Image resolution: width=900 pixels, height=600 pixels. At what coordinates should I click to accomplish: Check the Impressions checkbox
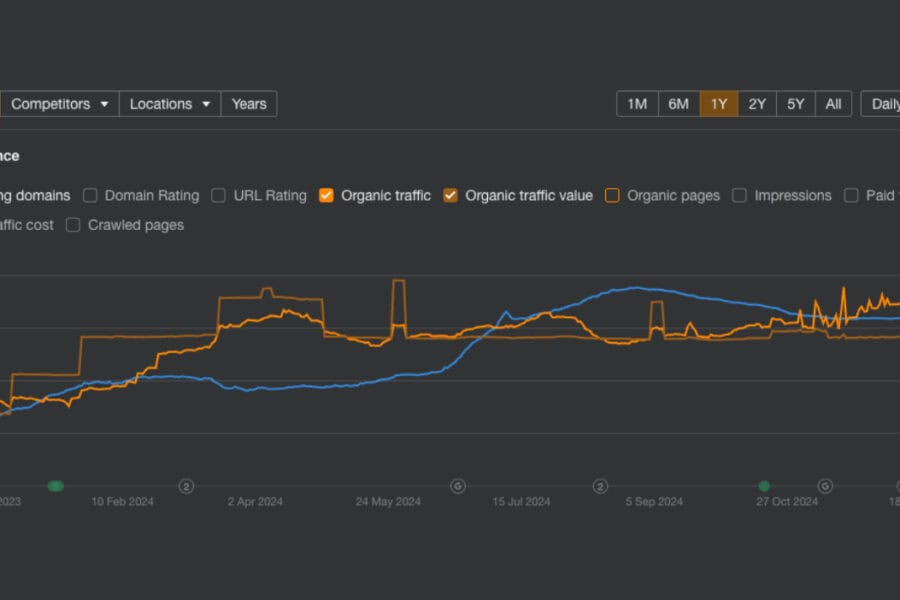pyautogui.click(x=740, y=196)
